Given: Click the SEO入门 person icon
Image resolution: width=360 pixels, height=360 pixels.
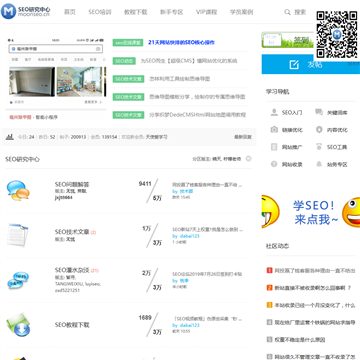Looking at the screenshot, I should pos(274,112).
